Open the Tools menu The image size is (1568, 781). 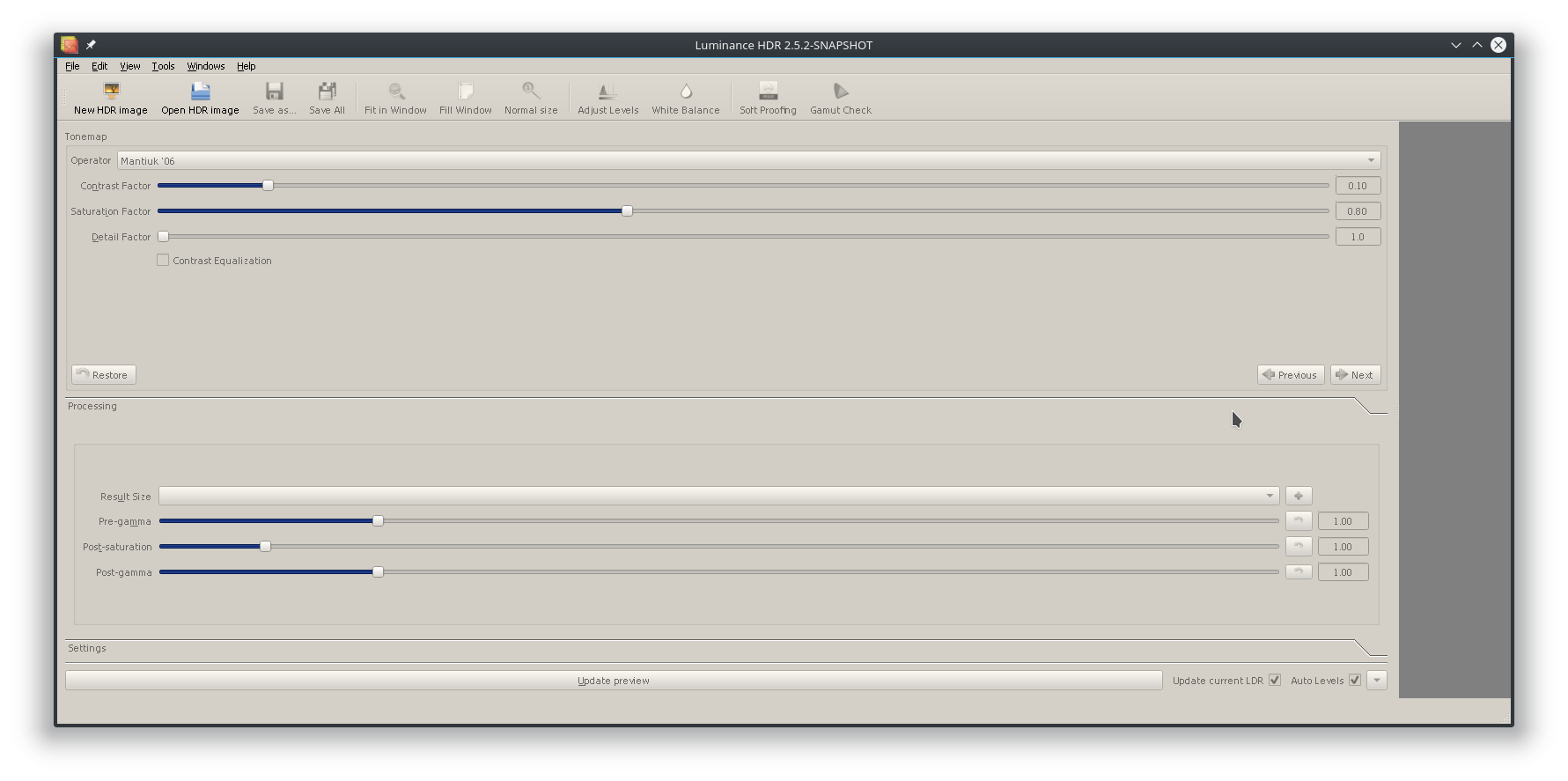coord(163,66)
